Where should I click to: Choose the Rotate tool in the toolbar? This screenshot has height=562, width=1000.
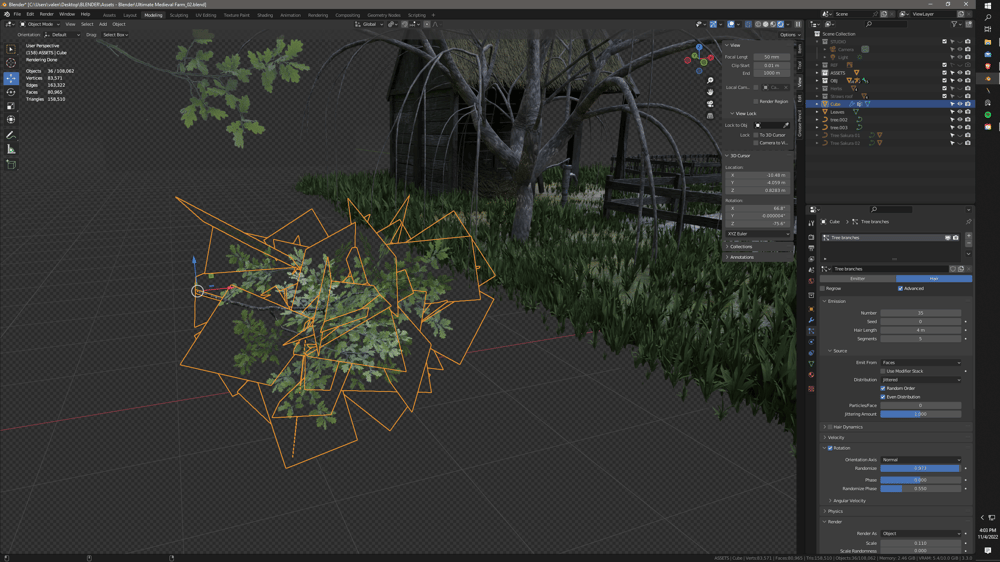pyautogui.click(x=11, y=92)
